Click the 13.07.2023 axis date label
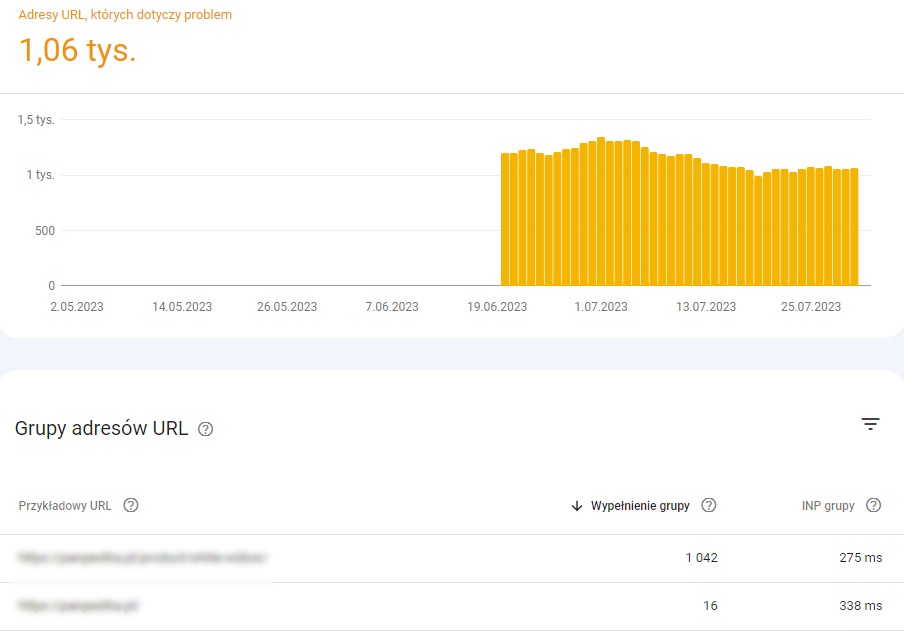The height and width of the screenshot is (641, 904). pyautogui.click(x=706, y=307)
